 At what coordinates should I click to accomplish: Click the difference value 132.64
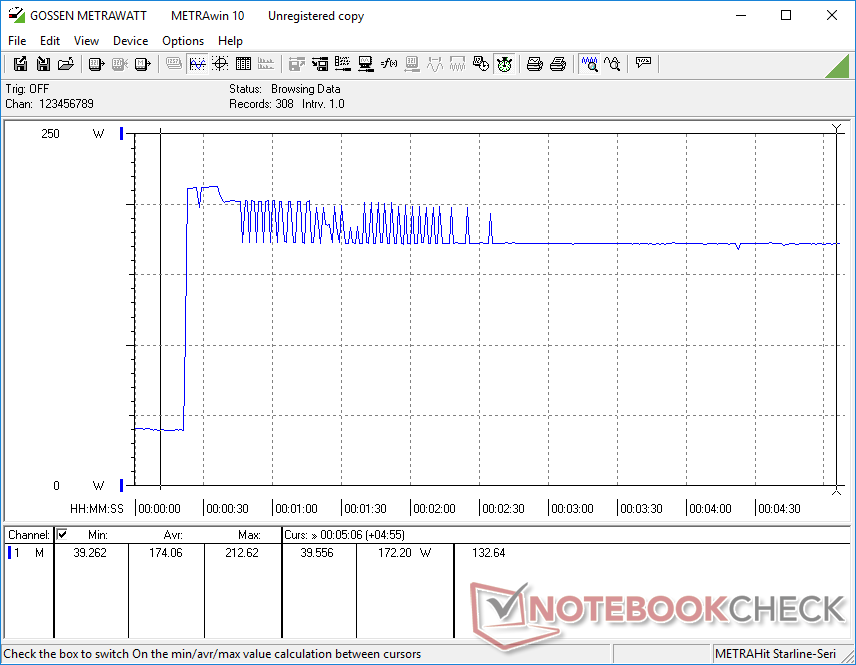(x=489, y=553)
